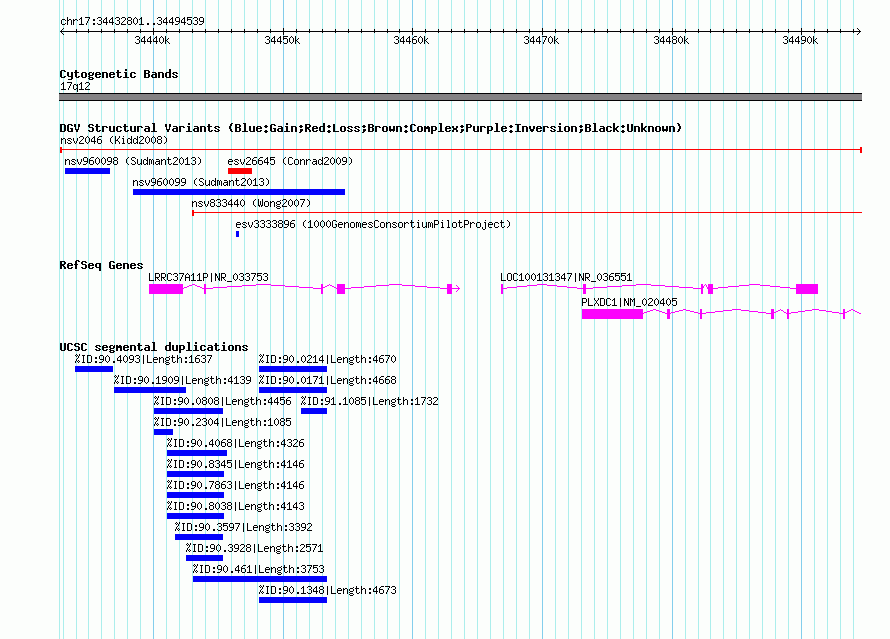Image resolution: width=890 pixels, height=639 pixels.
Task: Click the 34490k ruler tick label
Action: coord(800,40)
